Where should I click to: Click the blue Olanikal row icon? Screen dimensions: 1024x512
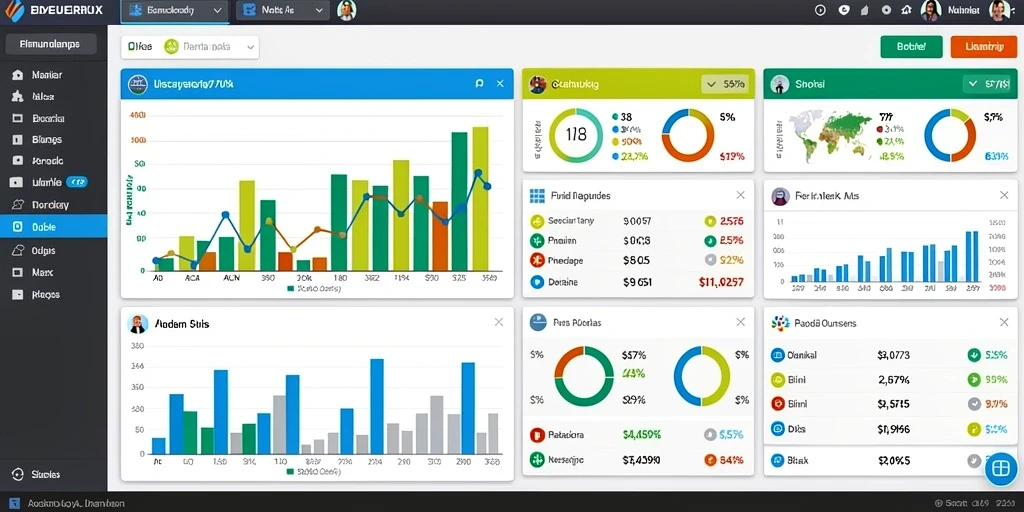pyautogui.click(x=777, y=355)
